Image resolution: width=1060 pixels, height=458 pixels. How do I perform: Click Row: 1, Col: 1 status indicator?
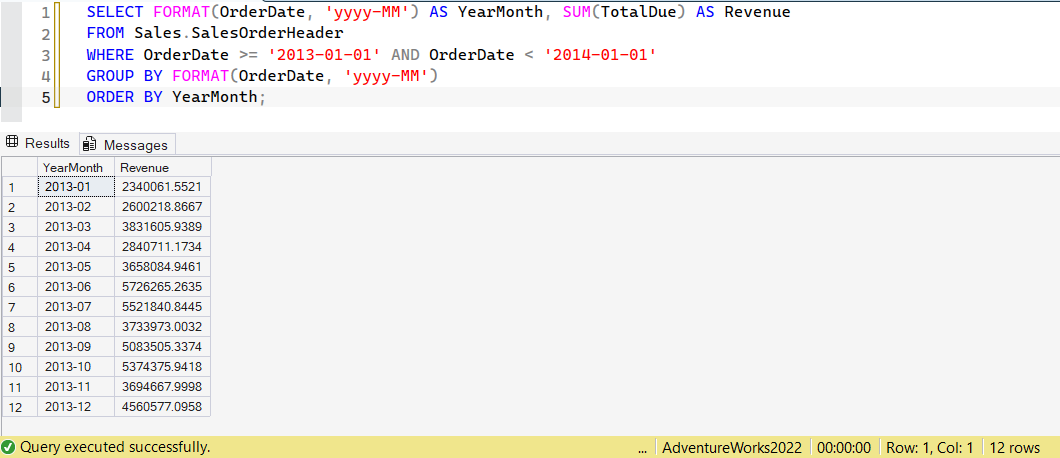[x=930, y=447]
